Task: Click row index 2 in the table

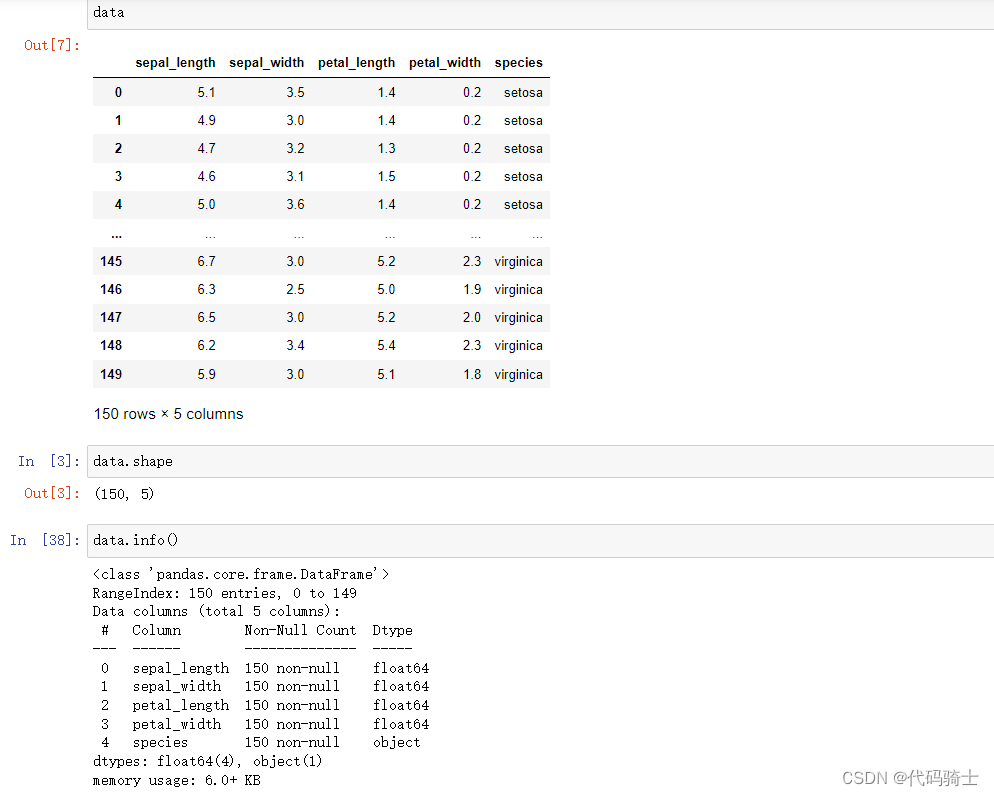Action: tap(118, 148)
